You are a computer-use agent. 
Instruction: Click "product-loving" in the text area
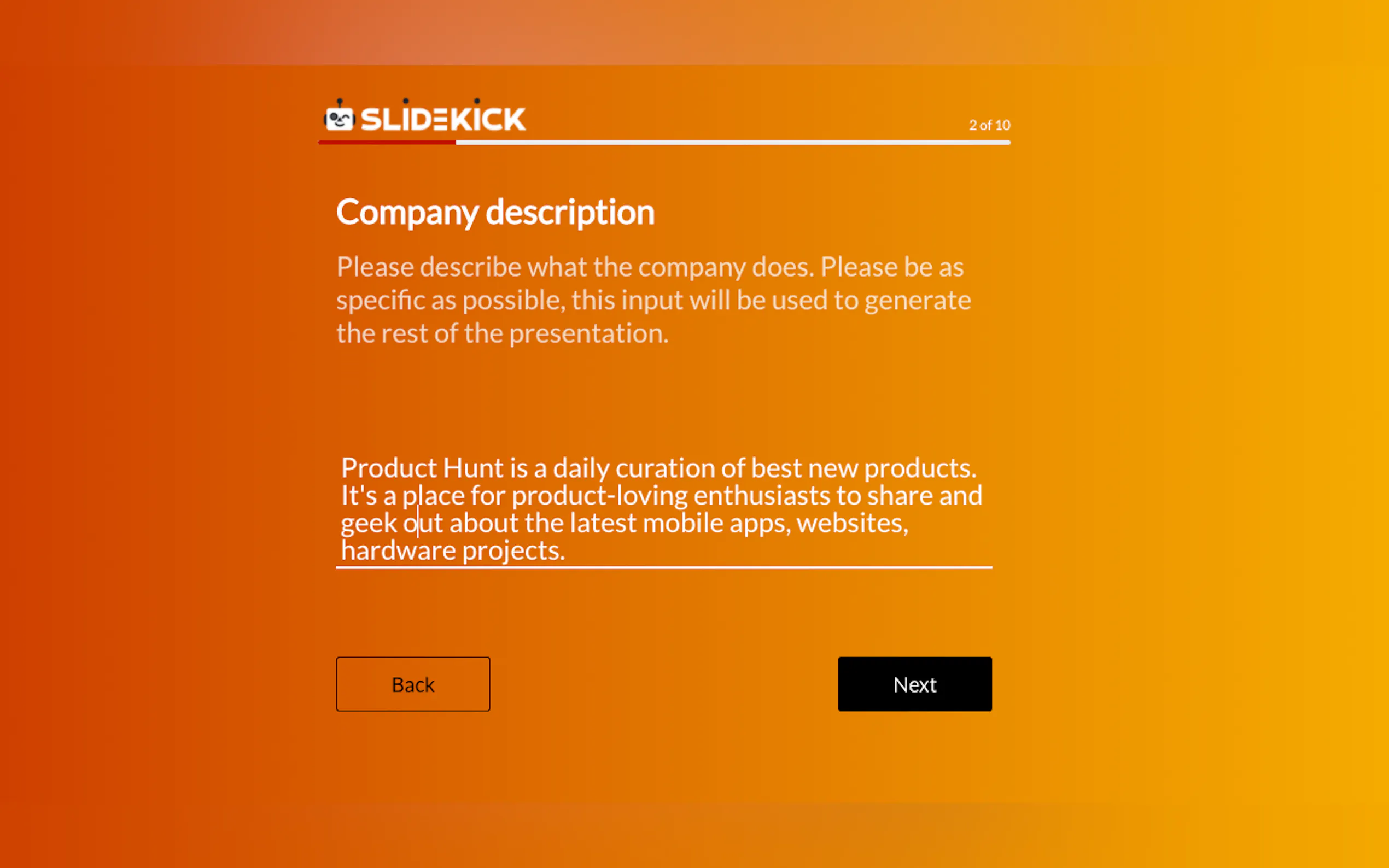[x=599, y=496]
